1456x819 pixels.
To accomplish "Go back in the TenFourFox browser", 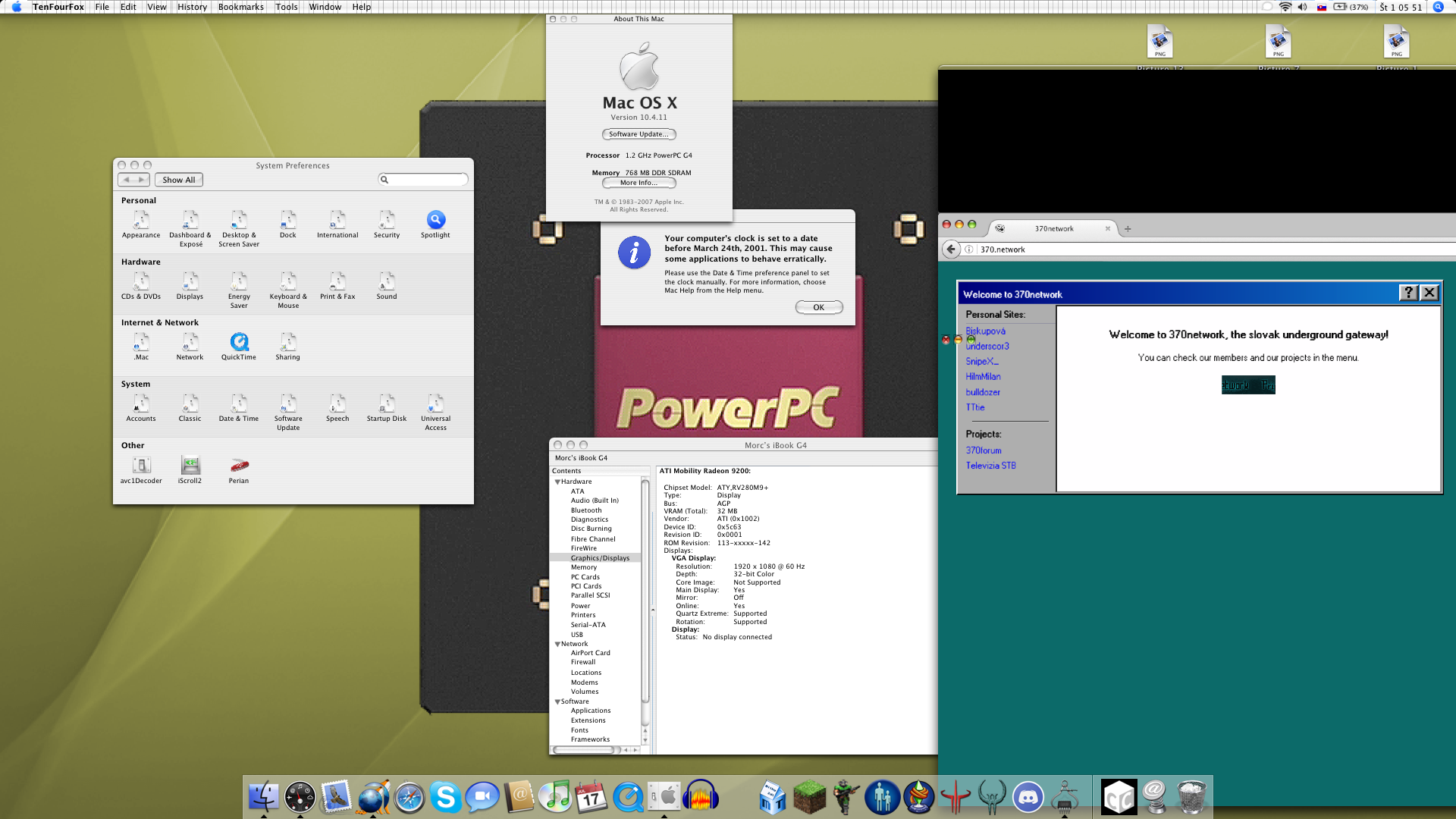I will coord(951,249).
